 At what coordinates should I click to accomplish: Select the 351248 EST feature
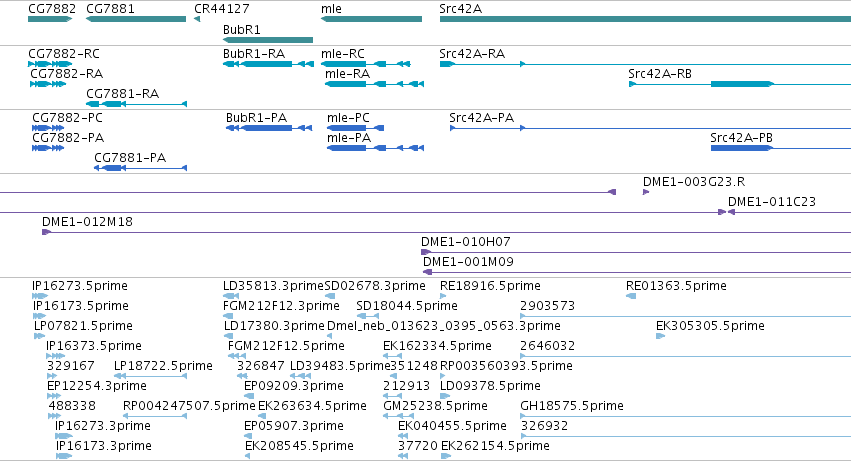click(x=393, y=376)
